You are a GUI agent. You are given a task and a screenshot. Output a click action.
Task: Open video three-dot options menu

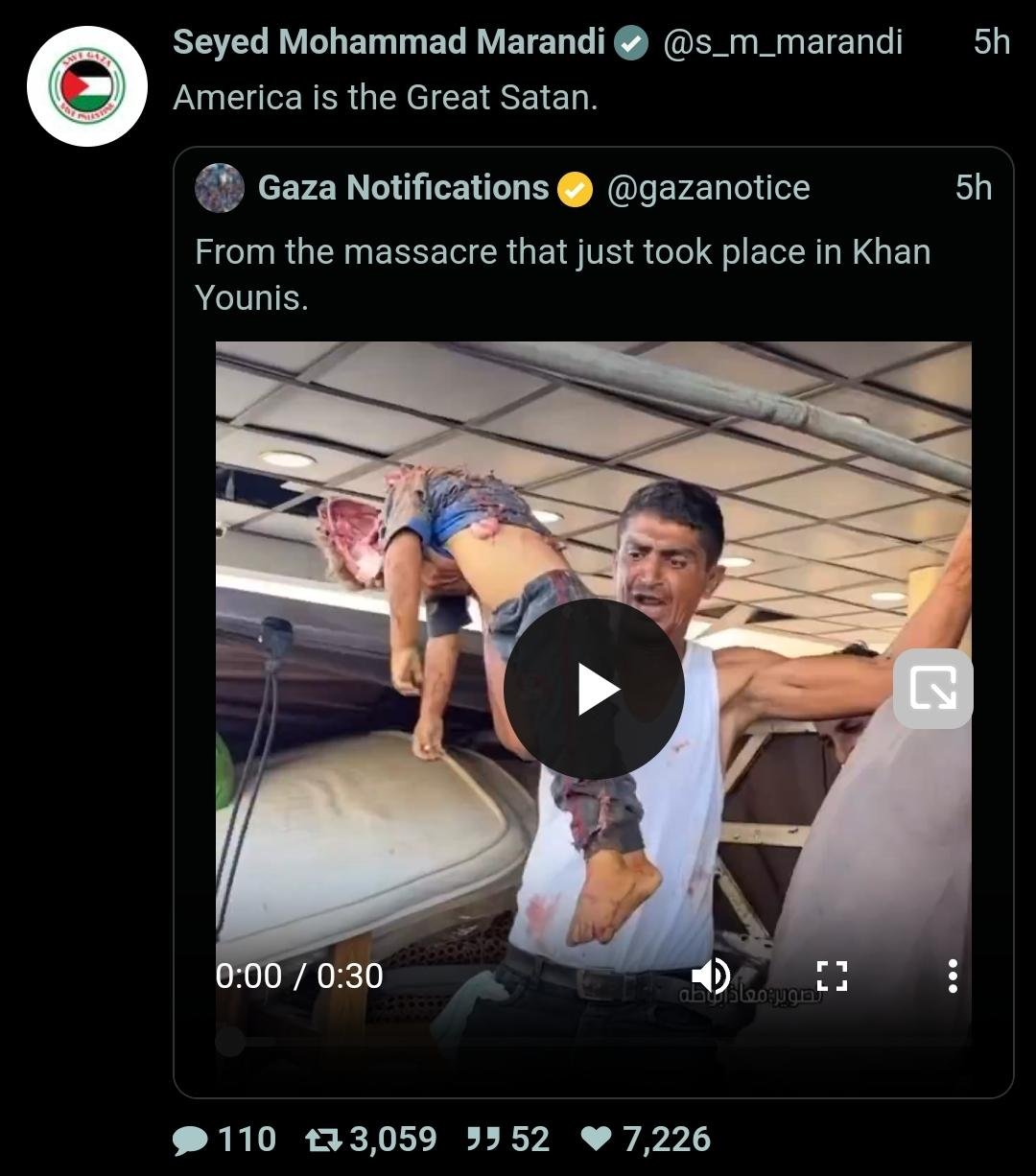[x=952, y=976]
